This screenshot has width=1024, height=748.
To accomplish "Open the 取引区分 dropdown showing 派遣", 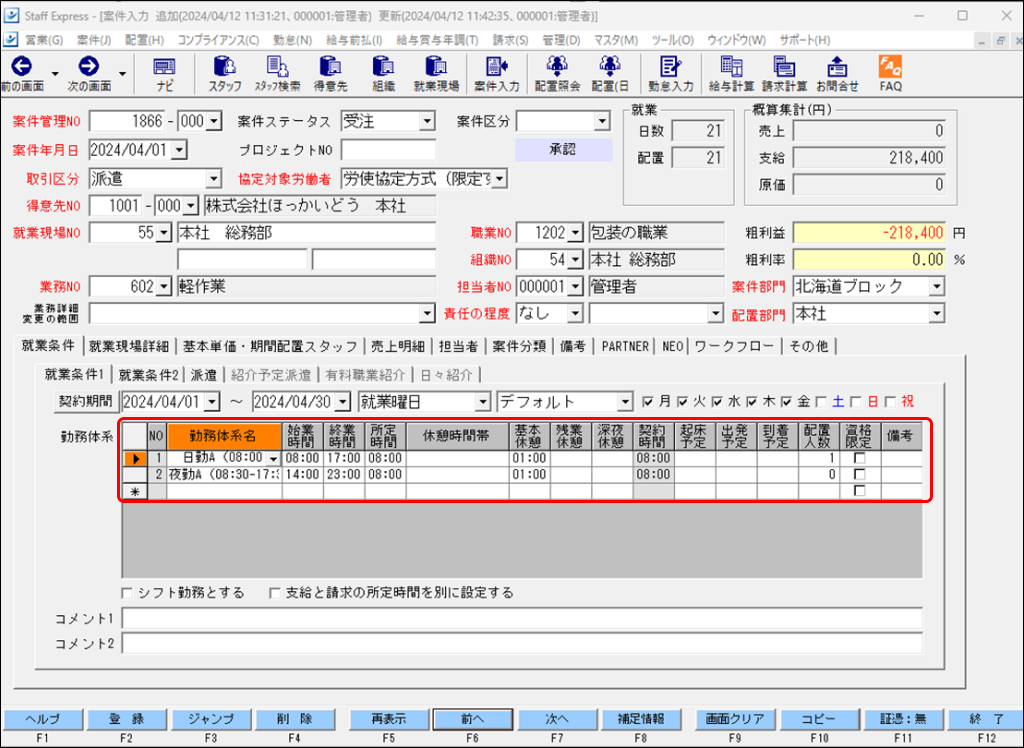I will tap(214, 178).
